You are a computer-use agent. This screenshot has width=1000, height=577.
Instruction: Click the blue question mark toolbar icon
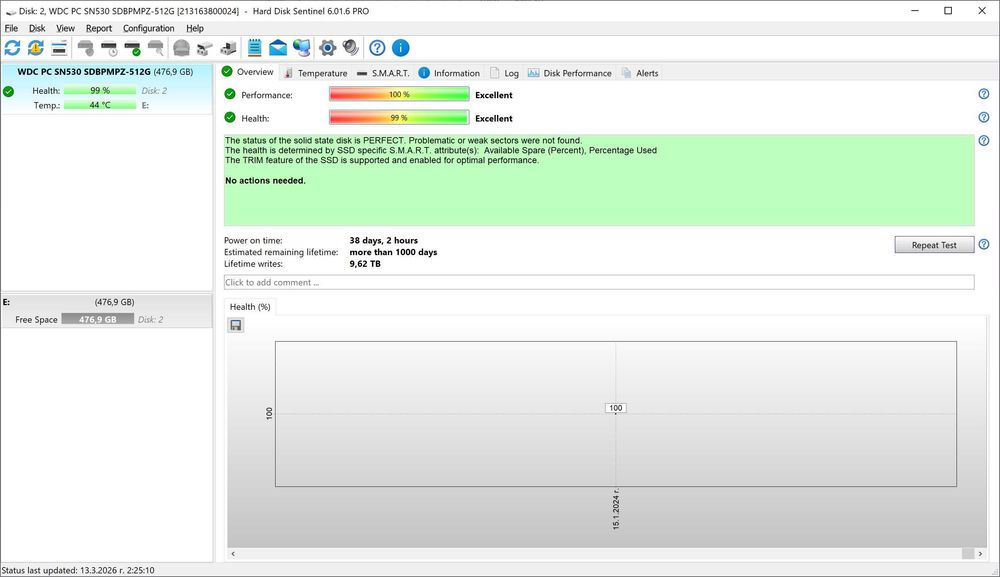point(378,48)
